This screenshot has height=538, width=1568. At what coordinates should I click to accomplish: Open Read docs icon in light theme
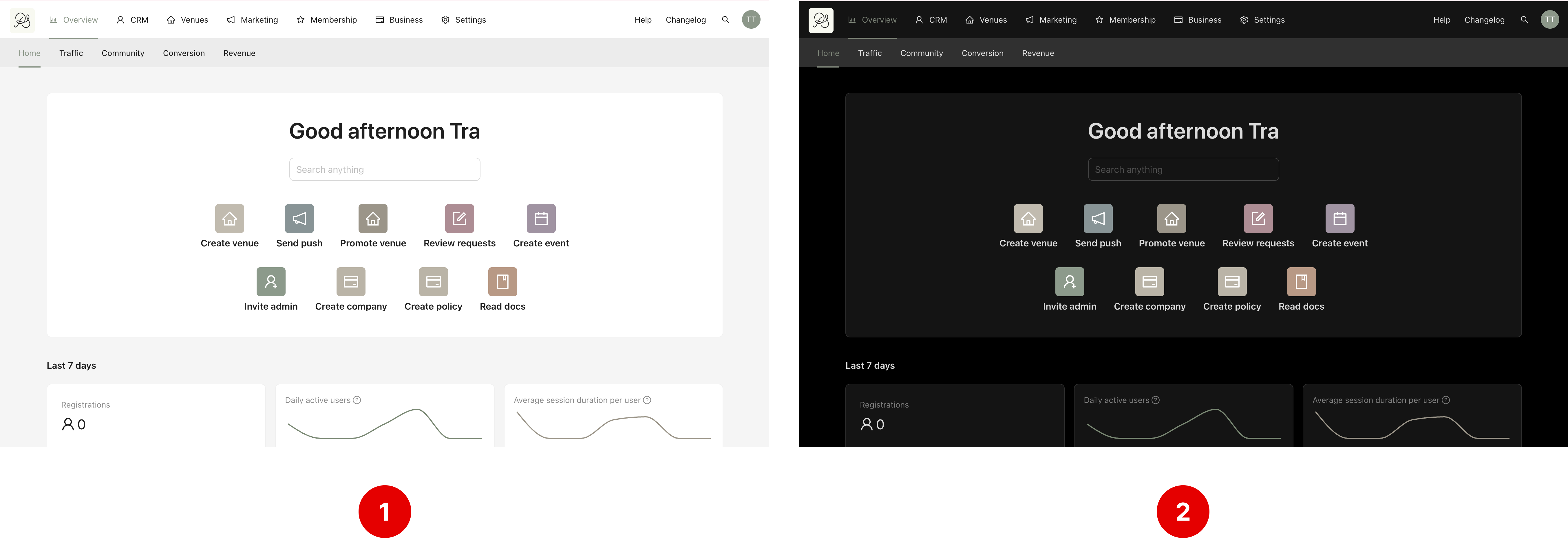(x=502, y=281)
